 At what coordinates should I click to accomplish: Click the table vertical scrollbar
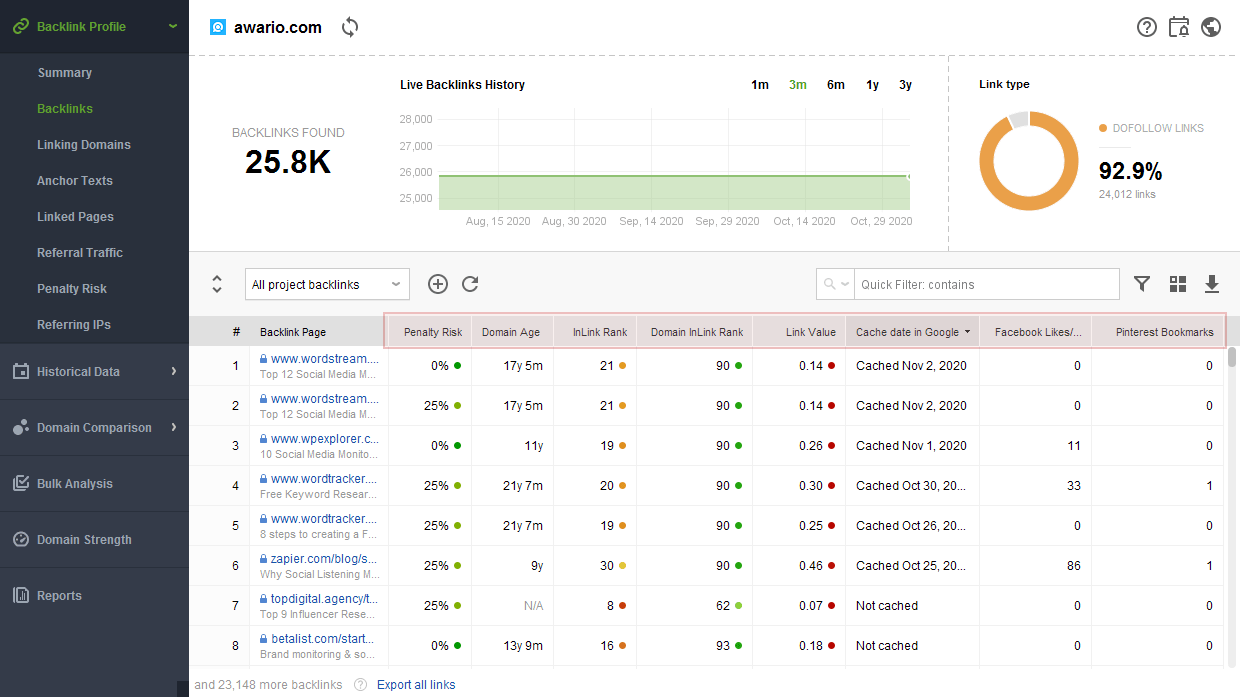point(1232,357)
